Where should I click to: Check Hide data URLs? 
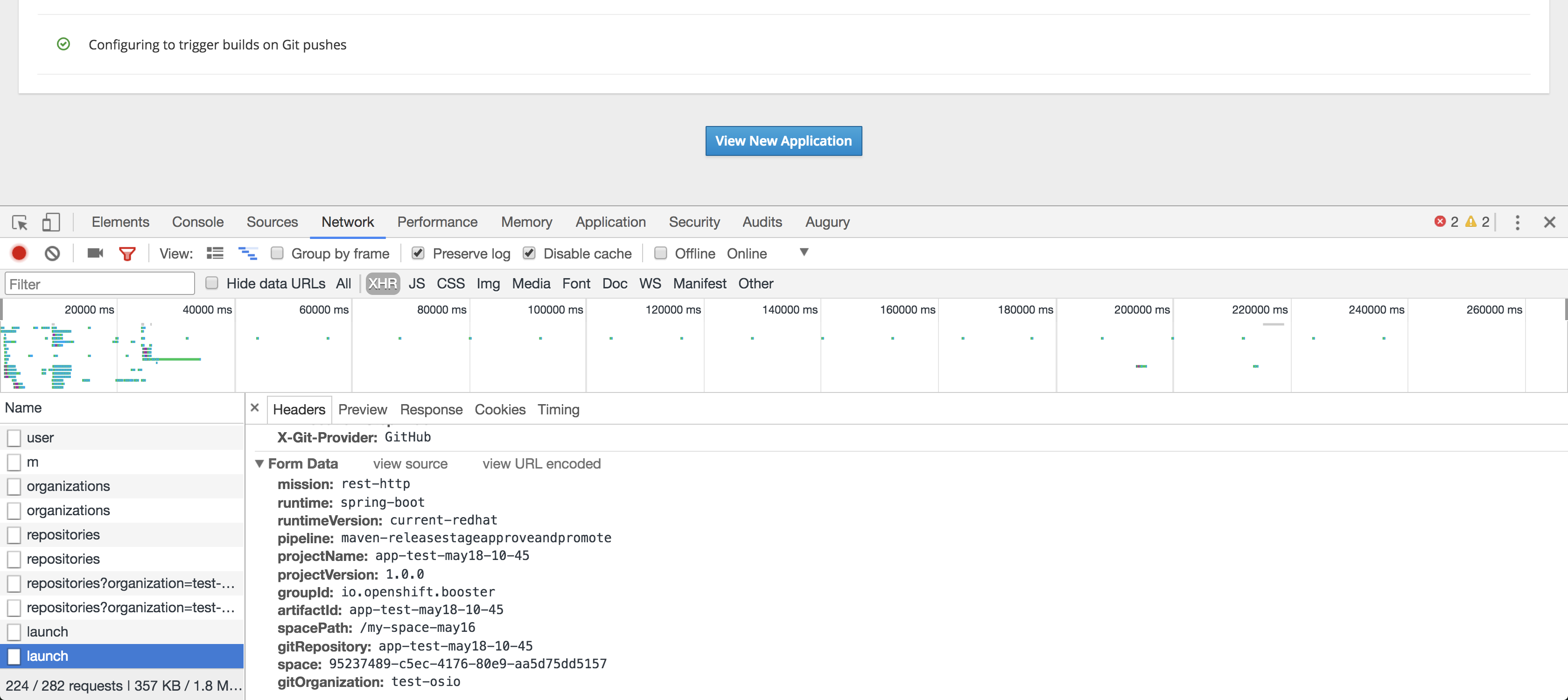click(212, 283)
